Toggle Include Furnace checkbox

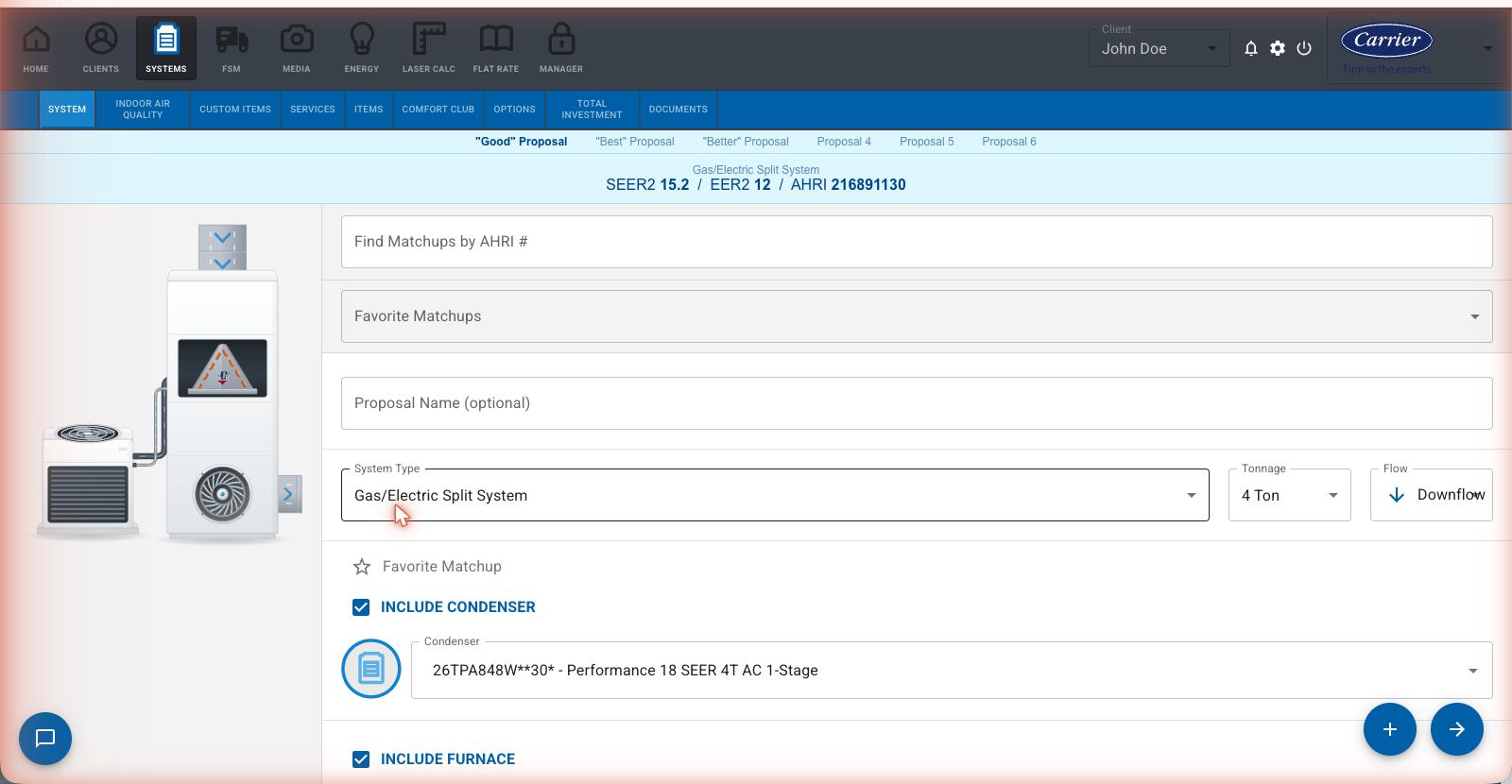361,759
